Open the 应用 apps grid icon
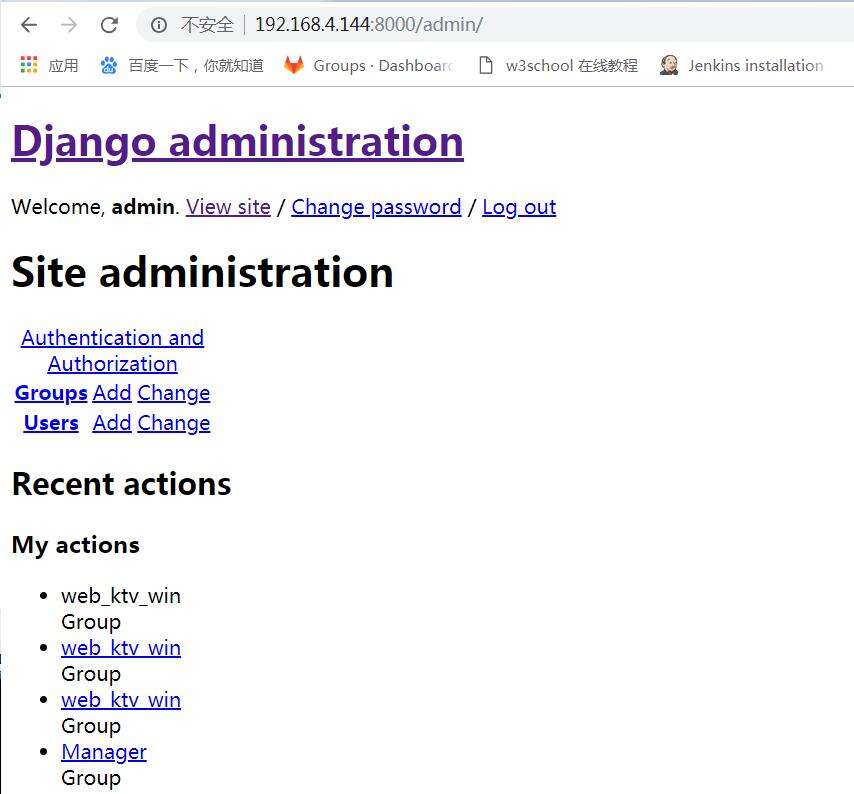 click(29, 65)
